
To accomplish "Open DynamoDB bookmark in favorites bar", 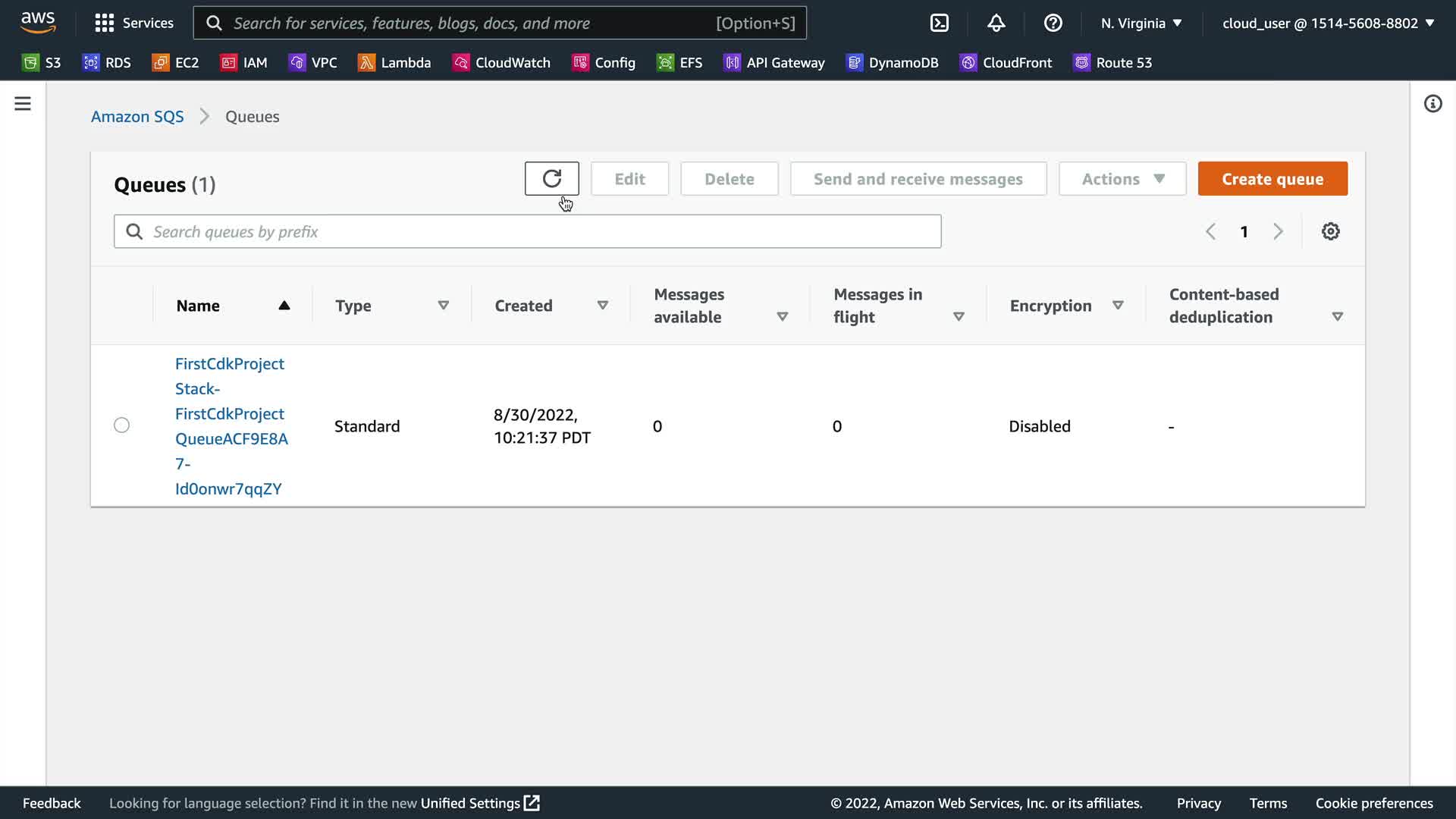I will pos(893,63).
